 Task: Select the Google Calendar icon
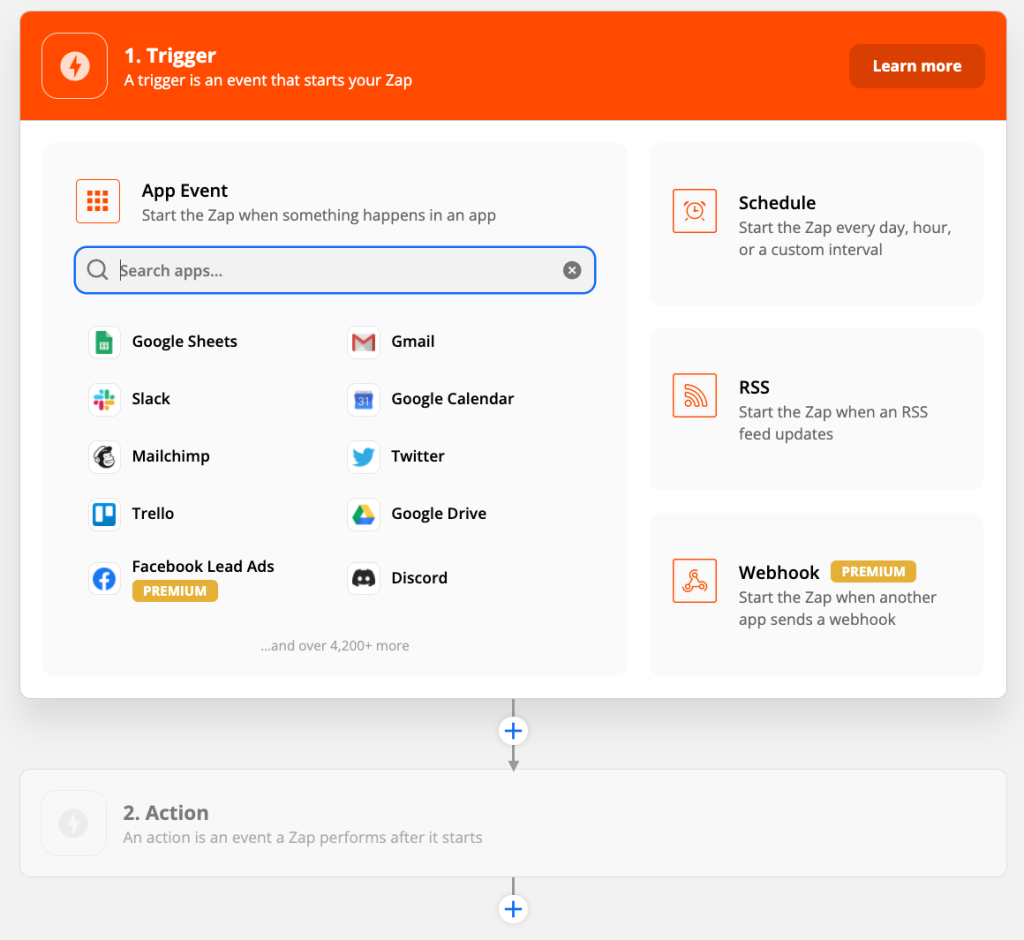[364, 399]
